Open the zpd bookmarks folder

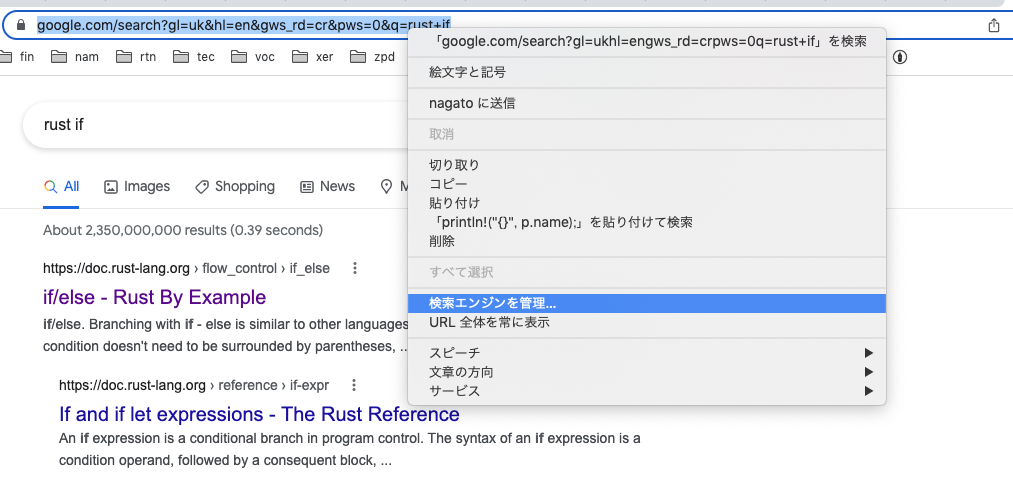pyautogui.click(x=373, y=57)
